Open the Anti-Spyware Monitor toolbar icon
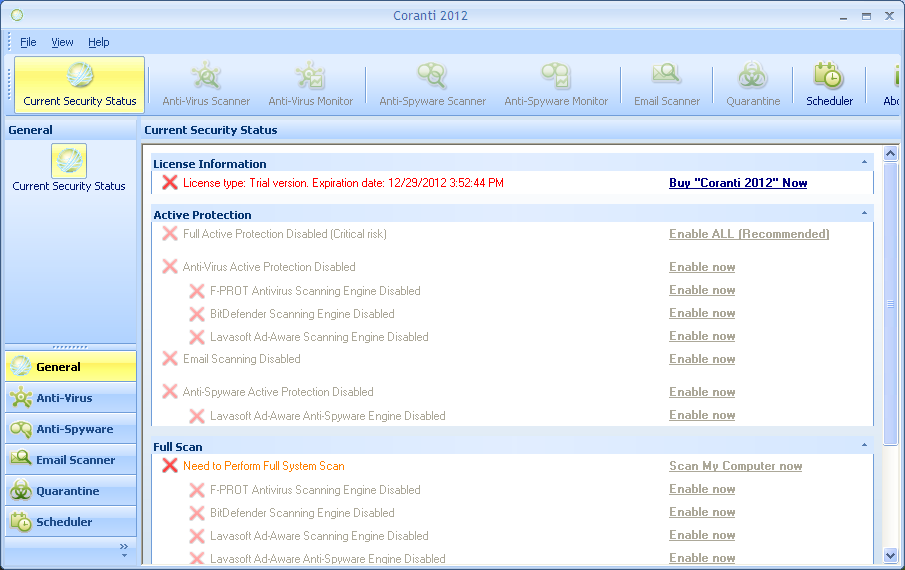 coord(556,76)
